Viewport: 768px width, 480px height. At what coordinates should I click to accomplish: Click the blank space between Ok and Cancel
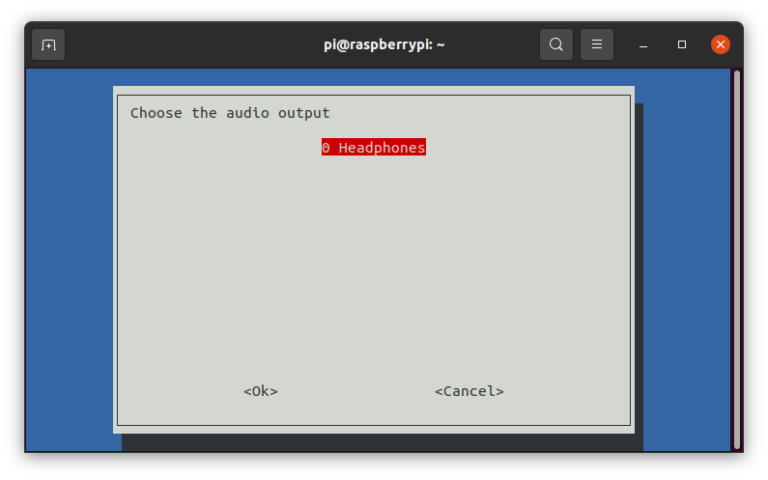355,391
